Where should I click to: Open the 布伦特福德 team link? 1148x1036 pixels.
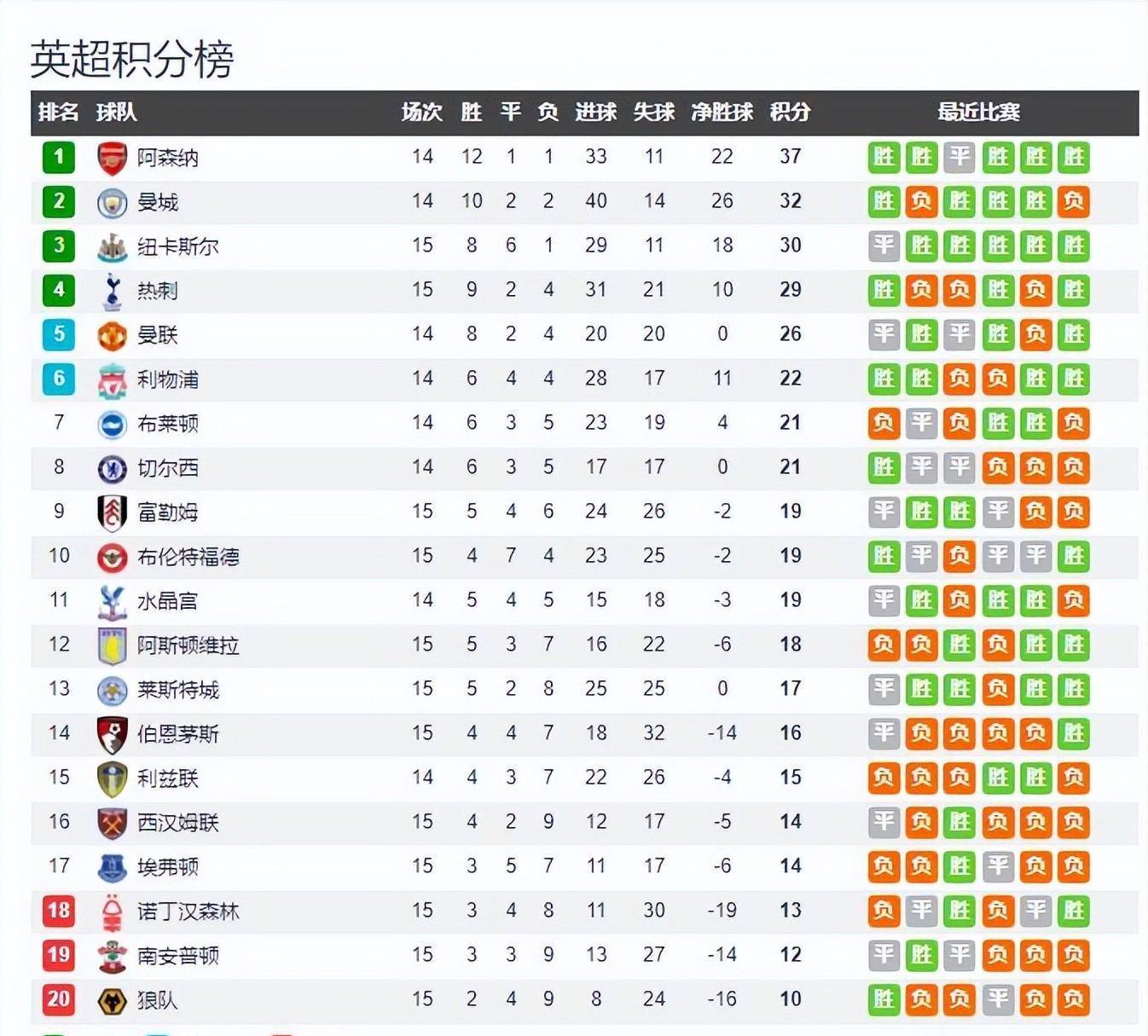188,557
